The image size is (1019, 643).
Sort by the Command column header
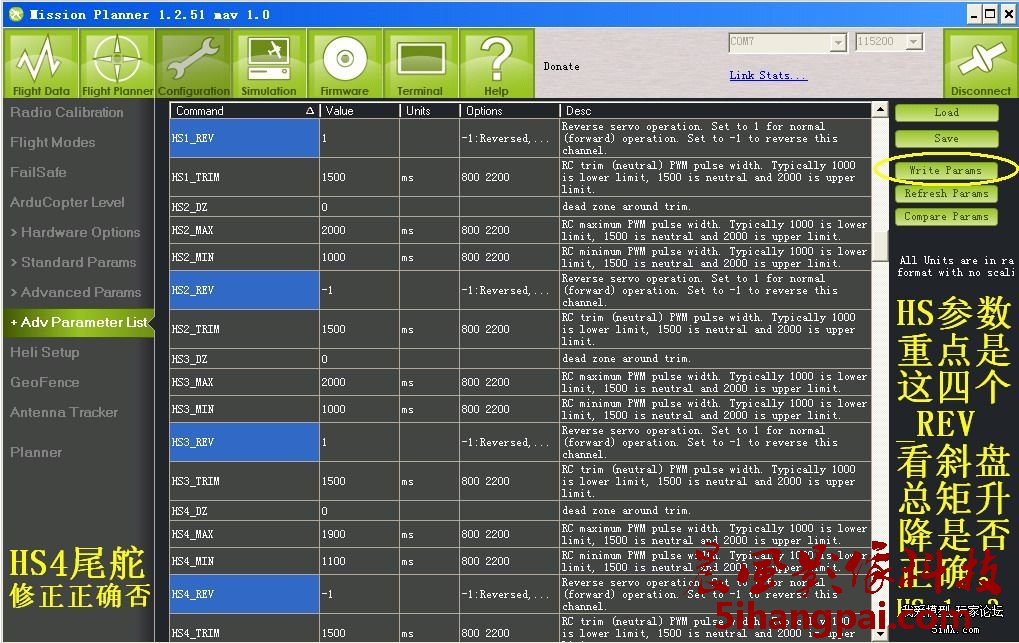244,111
